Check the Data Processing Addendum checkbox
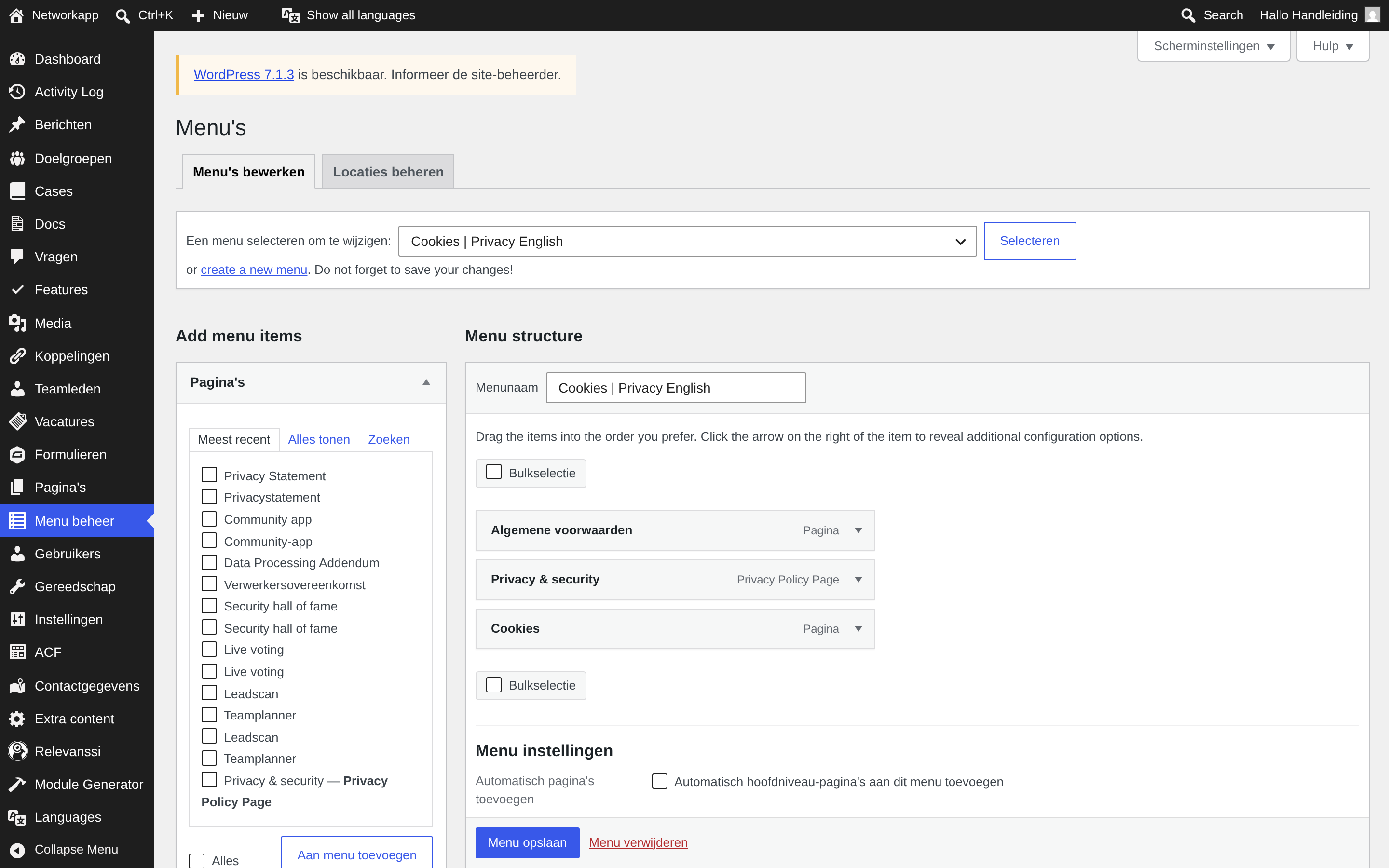 pyautogui.click(x=209, y=563)
